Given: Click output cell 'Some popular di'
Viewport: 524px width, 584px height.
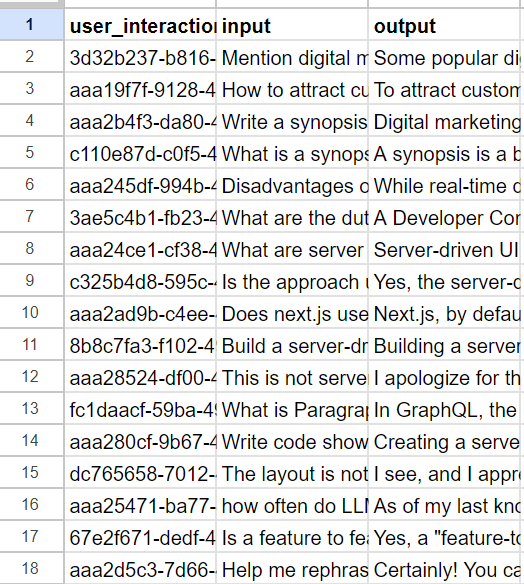Looking at the screenshot, I should 444,57.
